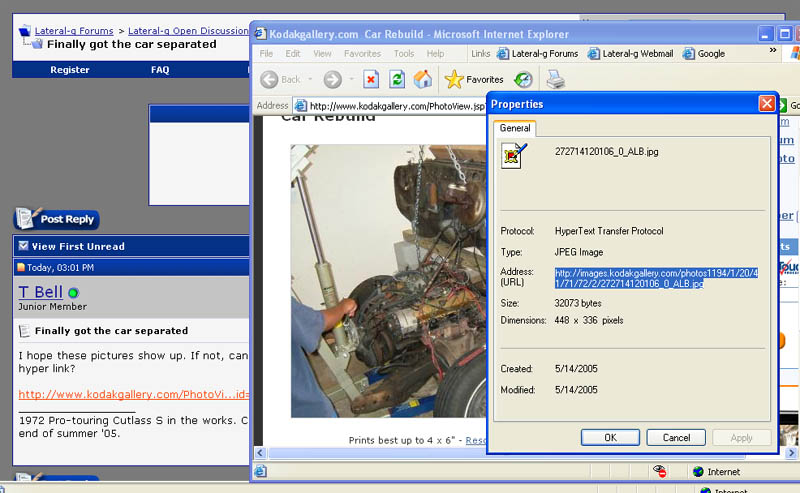
Task: Open T Bell's user profile link
Action: point(40,292)
